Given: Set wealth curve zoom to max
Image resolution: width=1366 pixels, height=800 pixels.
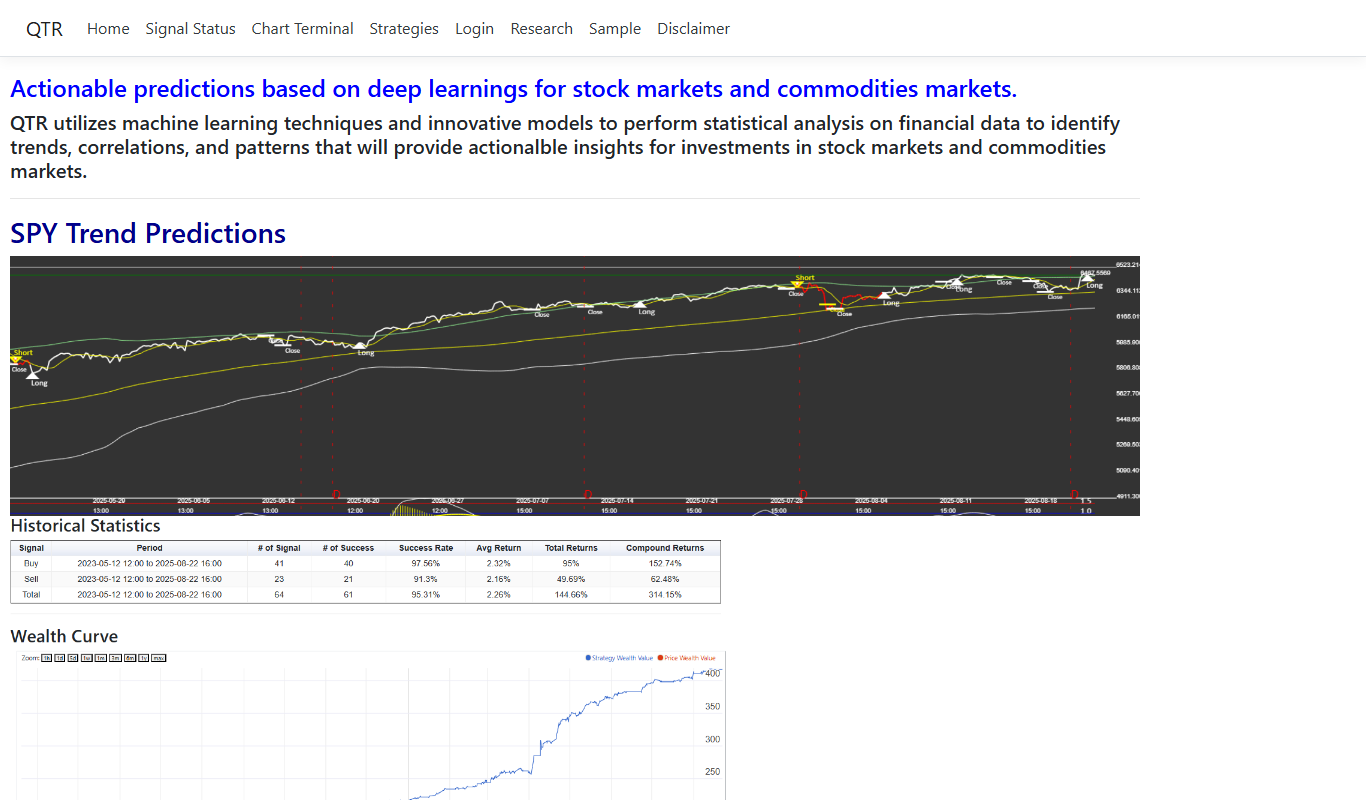Looking at the screenshot, I should 158,658.
